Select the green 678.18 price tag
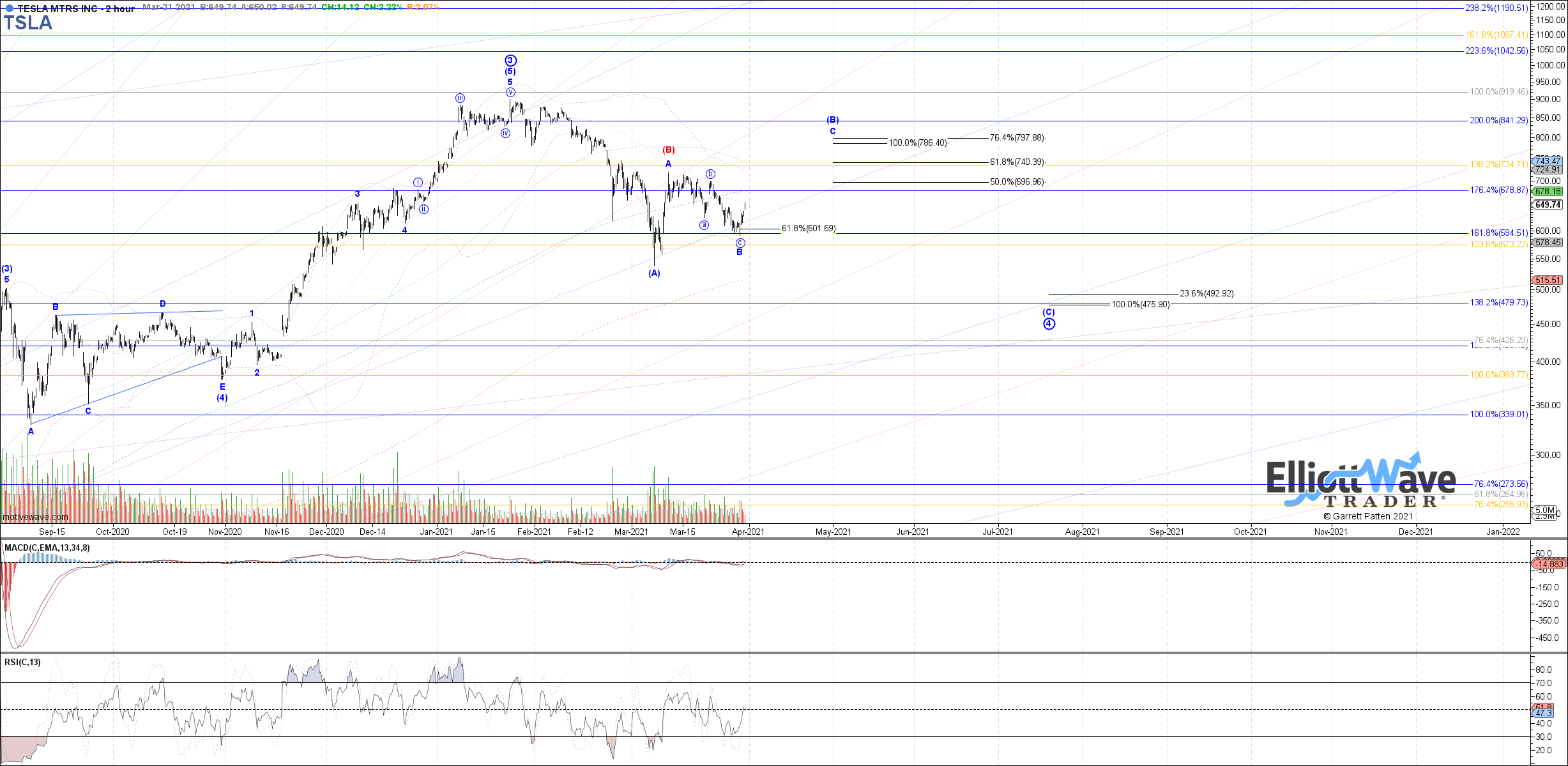The height and width of the screenshot is (766, 1568). click(1548, 191)
